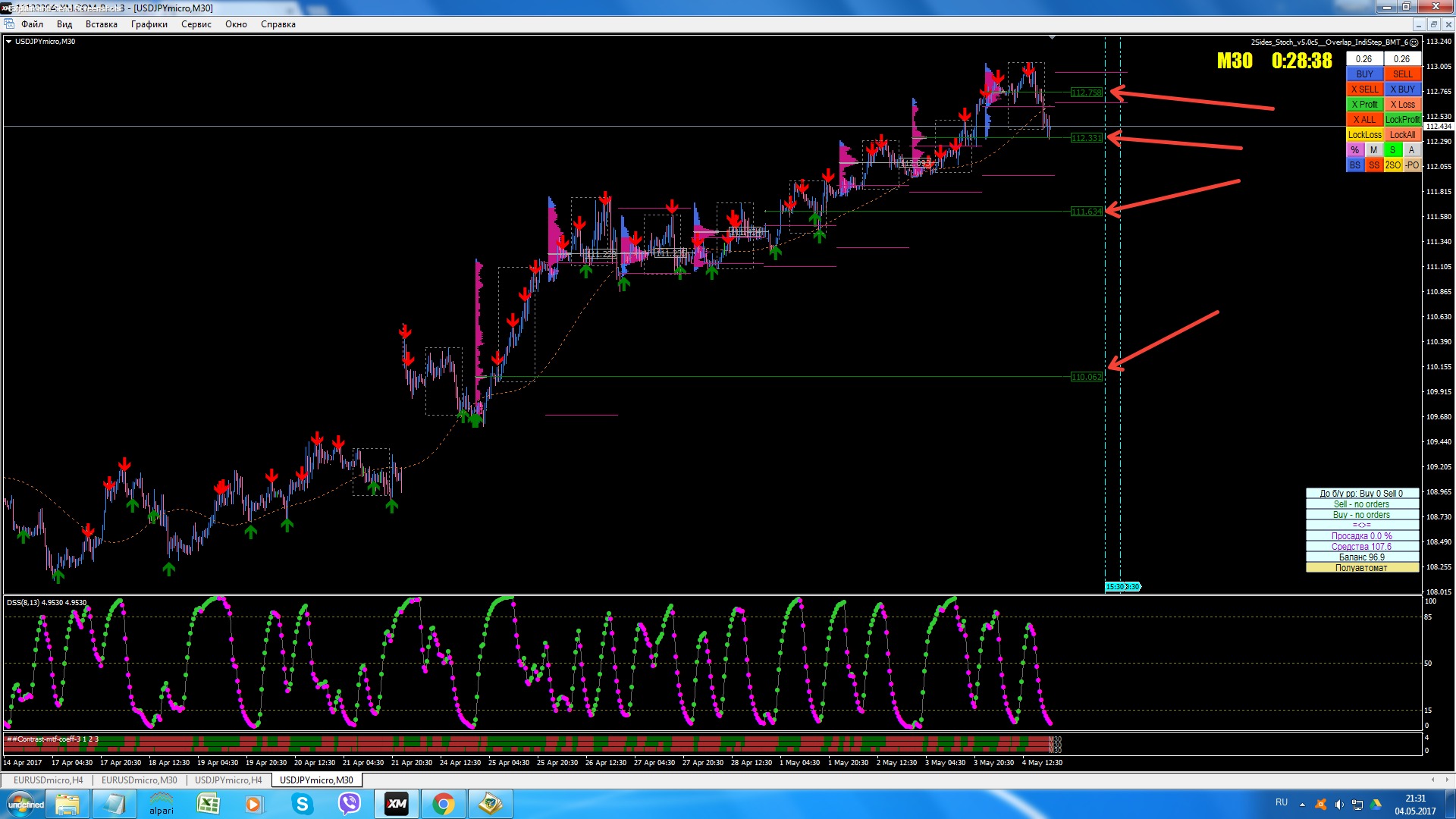This screenshot has height=819, width=1456.
Task: Select the 112.331 price level label
Action: click(1086, 138)
